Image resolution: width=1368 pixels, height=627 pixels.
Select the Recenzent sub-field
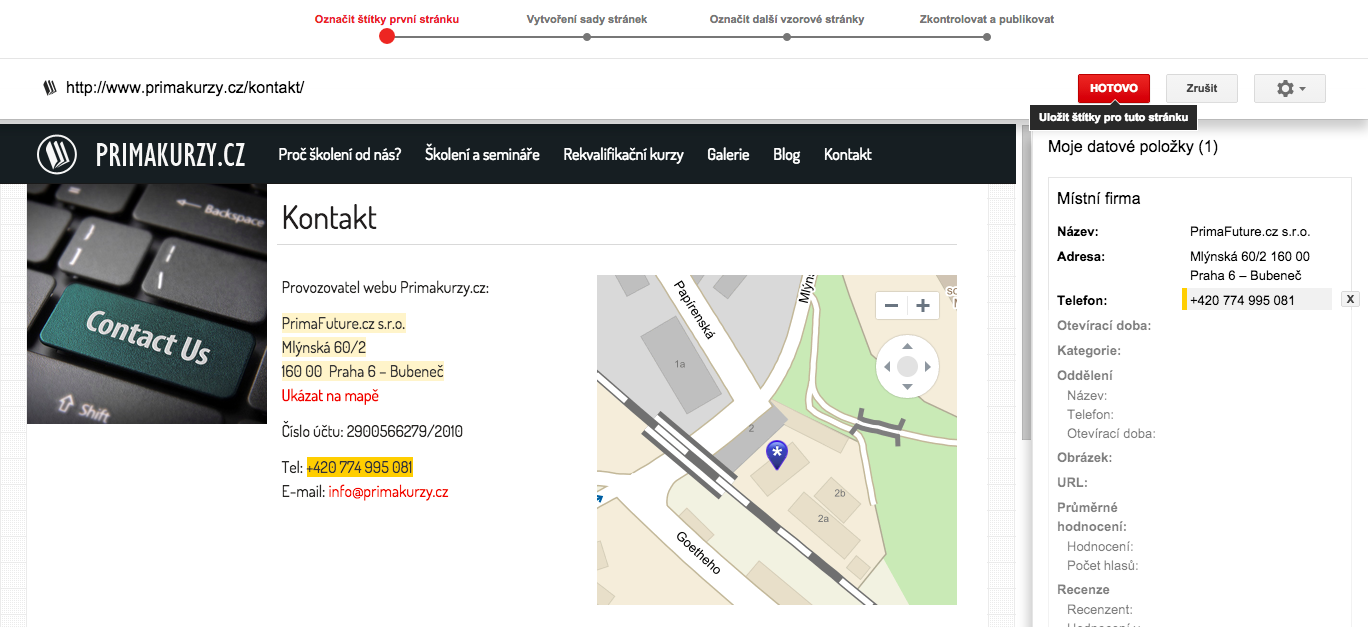tap(1100, 610)
